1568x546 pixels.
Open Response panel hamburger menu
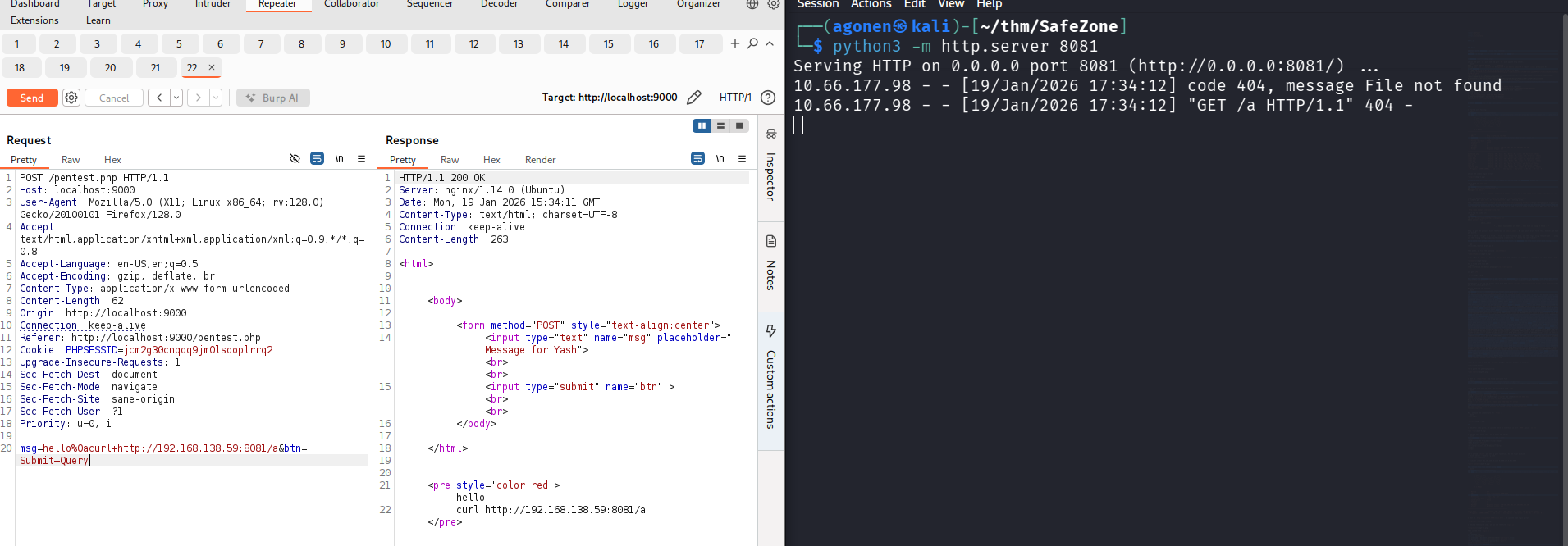tap(742, 158)
